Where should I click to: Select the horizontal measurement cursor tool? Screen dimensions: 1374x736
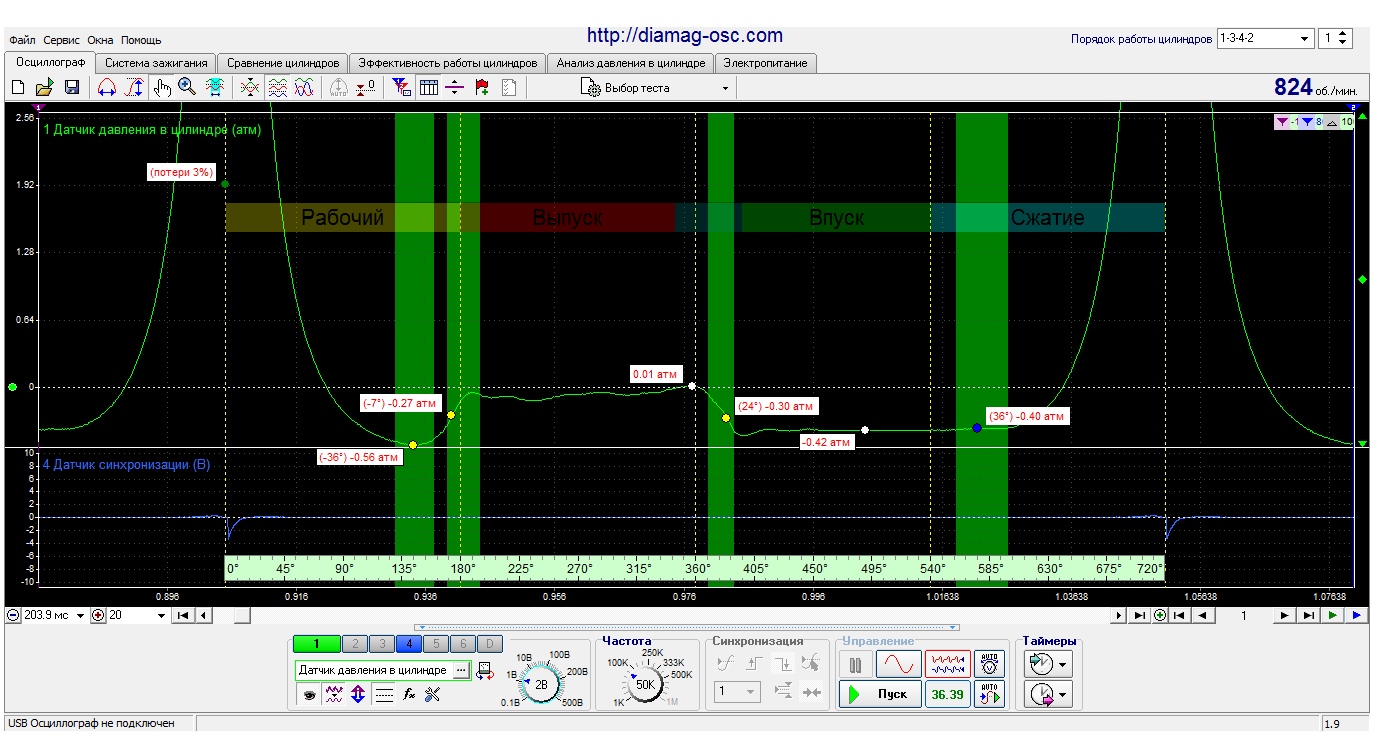107,88
